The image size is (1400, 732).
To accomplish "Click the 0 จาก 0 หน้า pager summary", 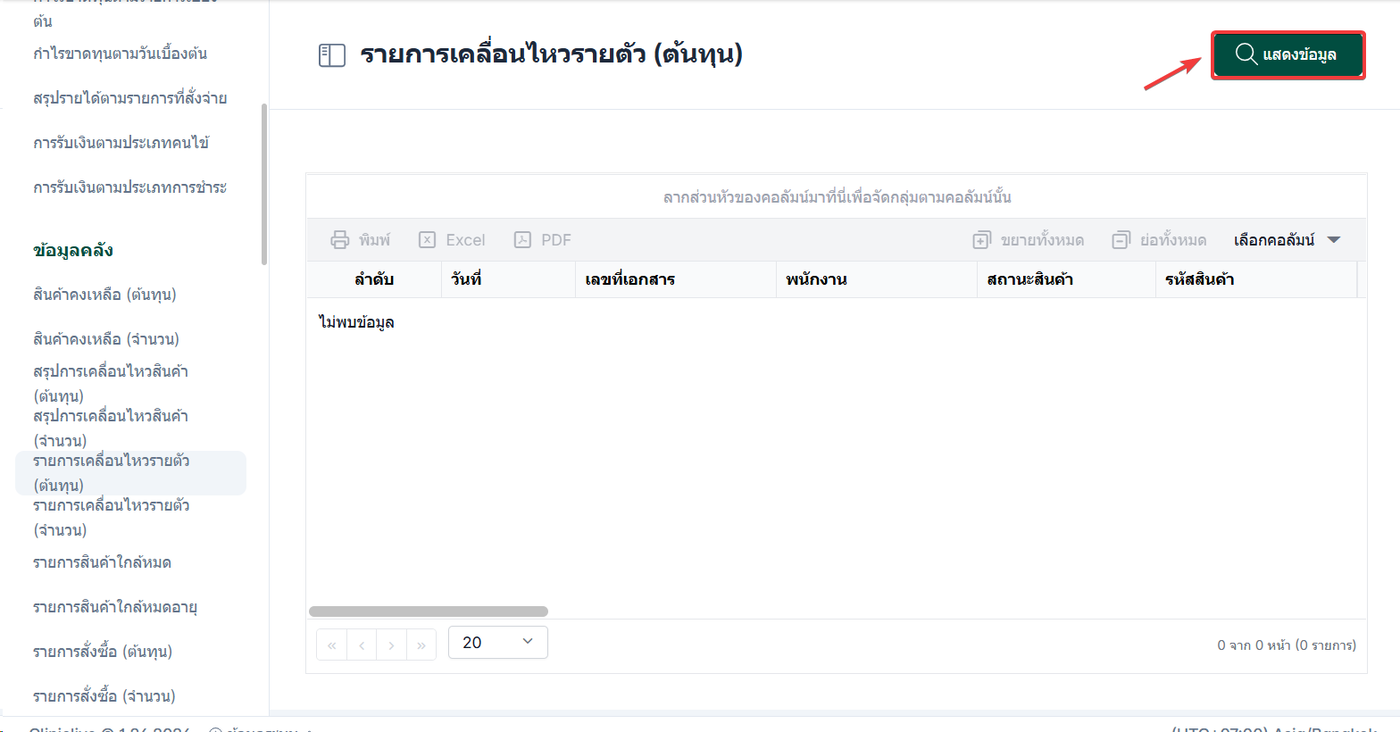I will (1287, 645).
